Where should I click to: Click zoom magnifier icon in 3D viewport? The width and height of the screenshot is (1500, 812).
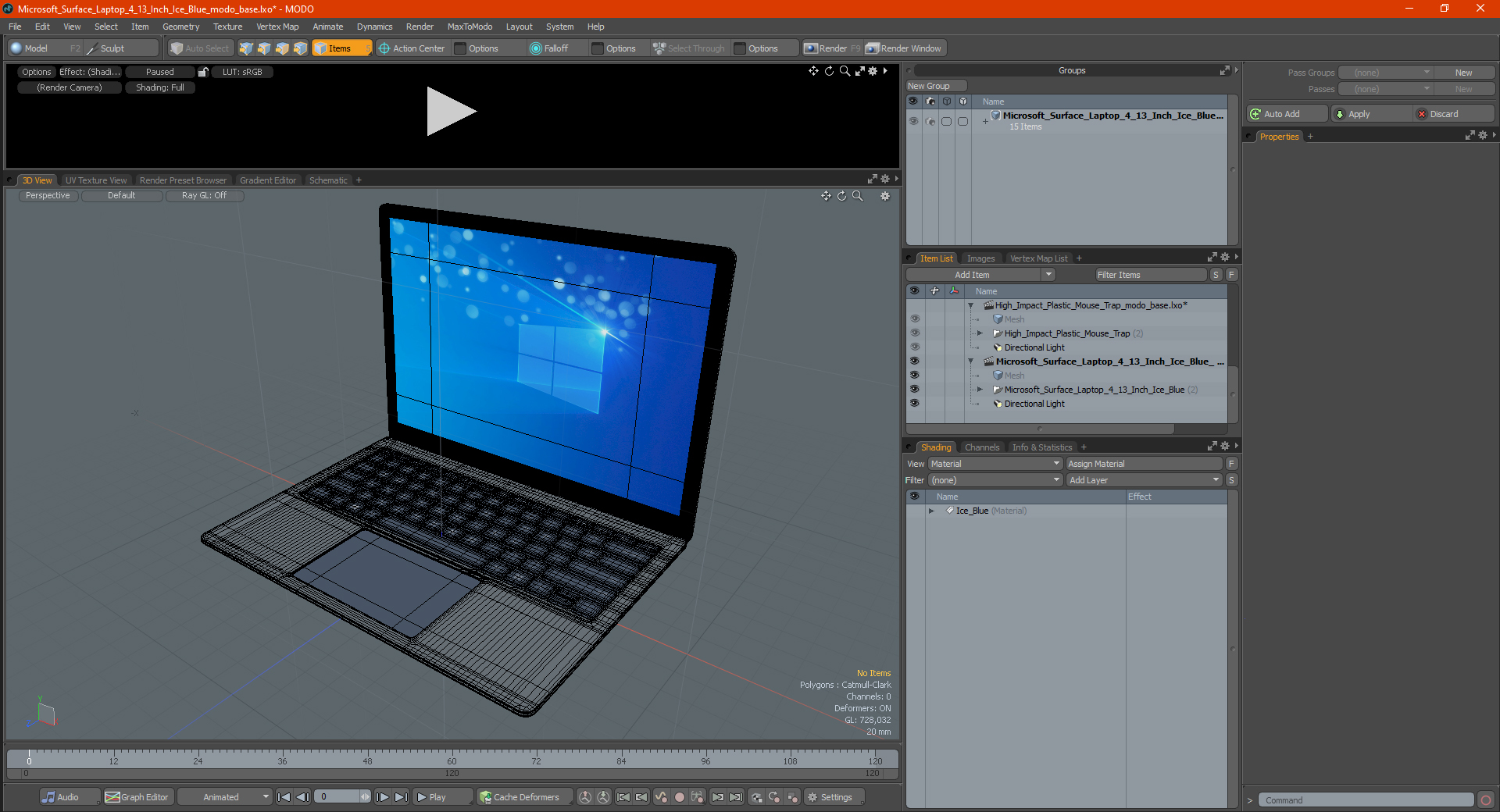click(x=858, y=196)
